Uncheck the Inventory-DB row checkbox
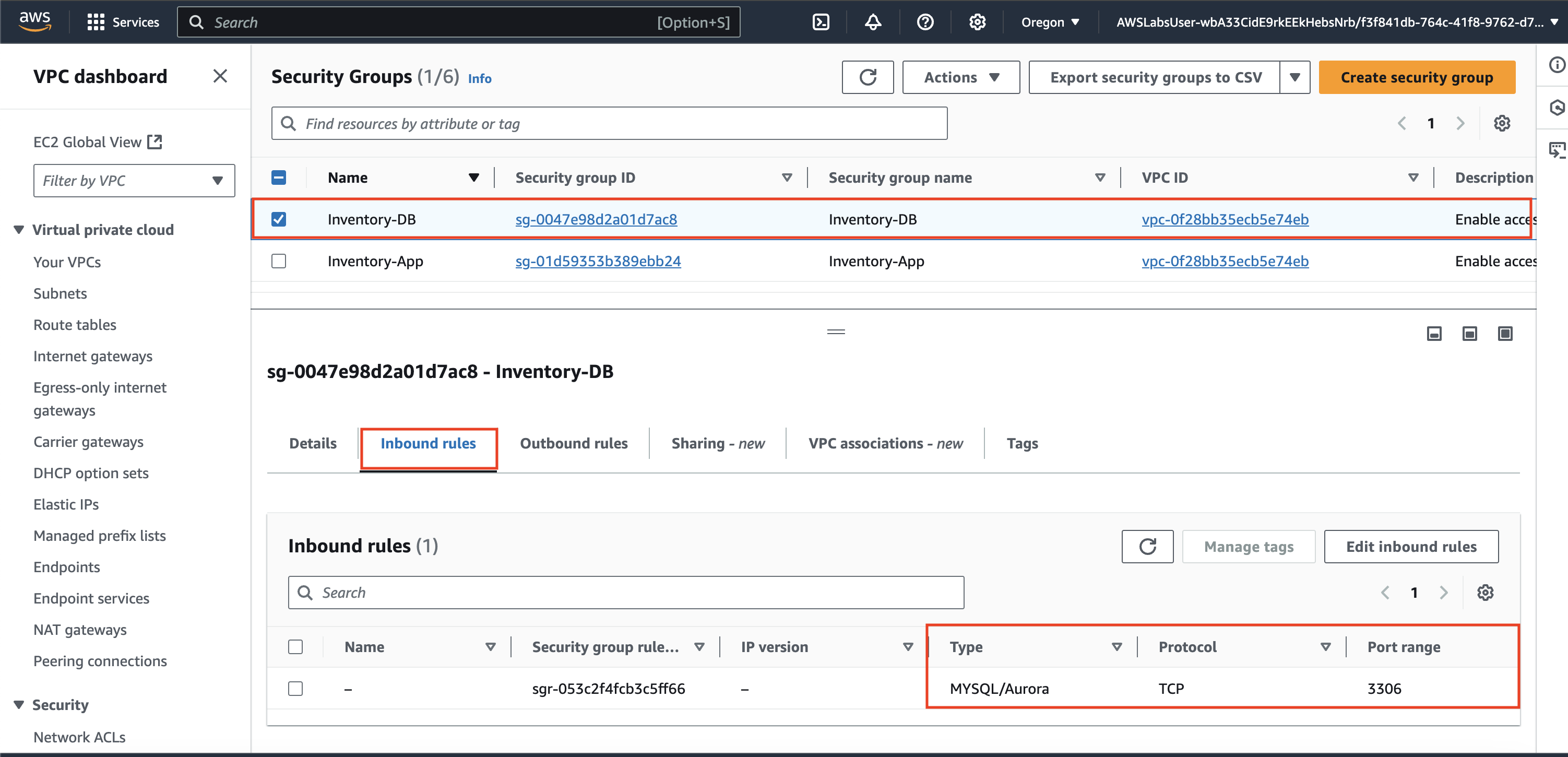 279,219
